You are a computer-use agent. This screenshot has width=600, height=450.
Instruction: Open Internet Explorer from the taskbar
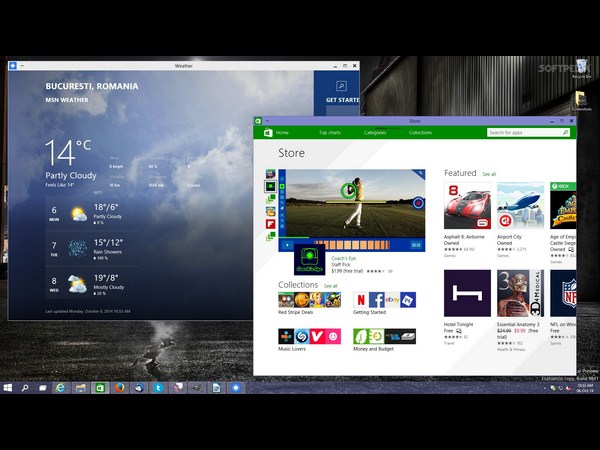pyautogui.click(x=61, y=387)
